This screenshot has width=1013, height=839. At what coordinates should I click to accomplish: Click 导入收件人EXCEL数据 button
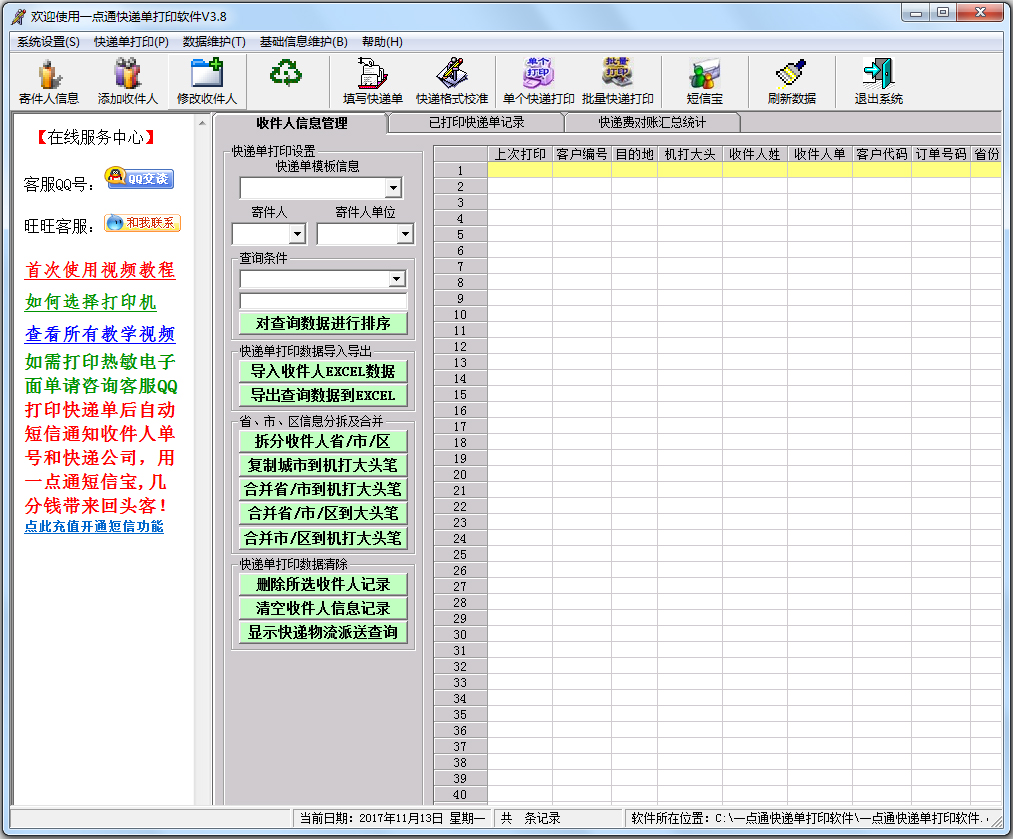(323, 371)
